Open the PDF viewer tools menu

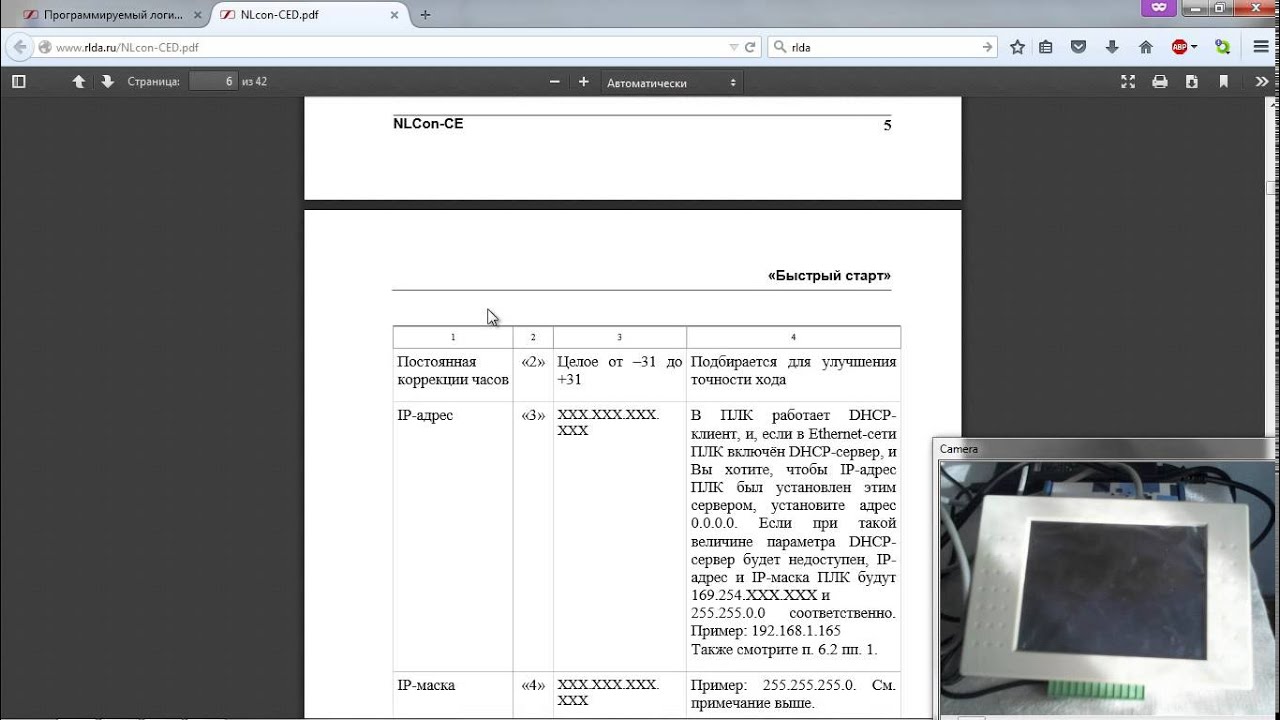[x=1262, y=82]
